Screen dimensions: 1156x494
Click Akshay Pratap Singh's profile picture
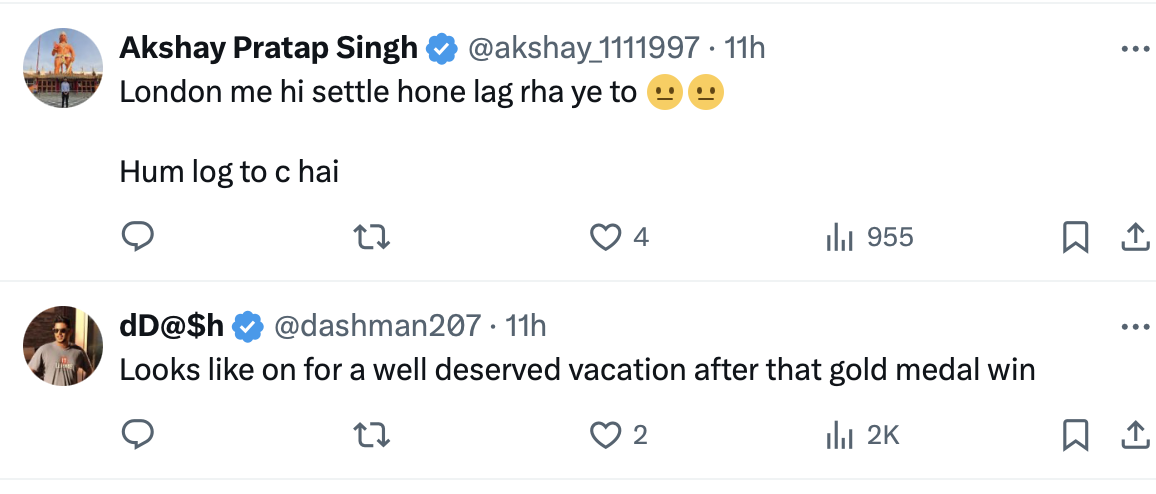(x=63, y=68)
